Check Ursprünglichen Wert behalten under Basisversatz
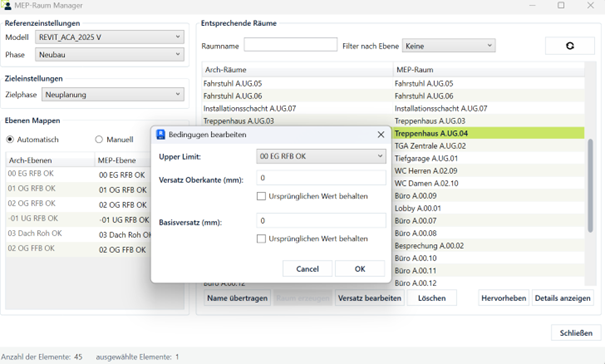Screen dimensions: 605x364 261,239
